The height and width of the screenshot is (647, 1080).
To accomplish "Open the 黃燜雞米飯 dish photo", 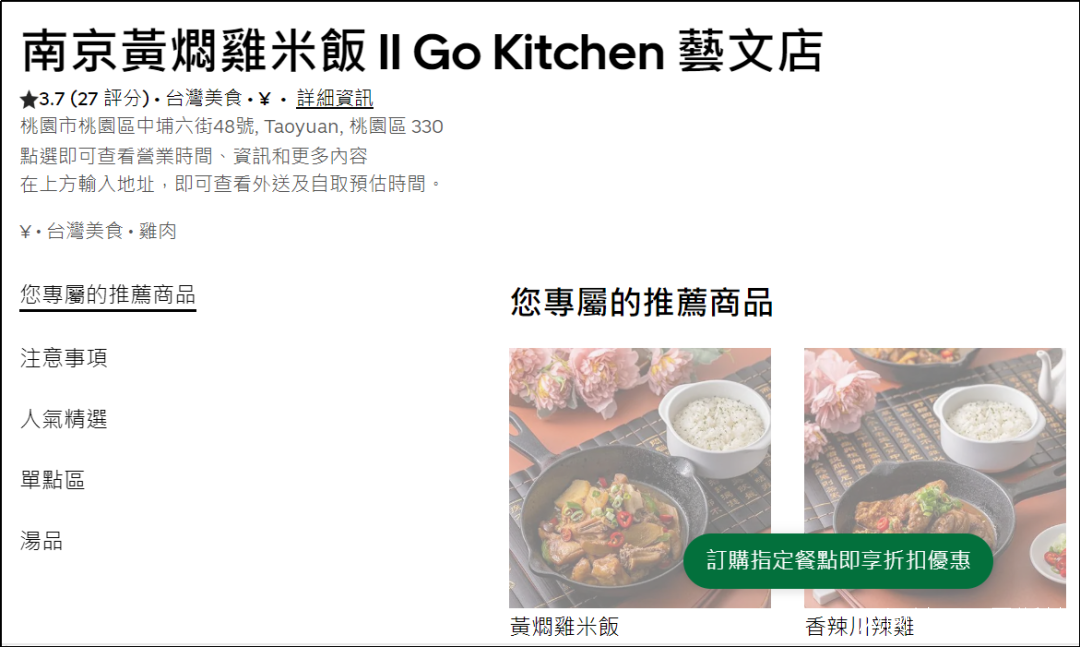I will point(640,477).
